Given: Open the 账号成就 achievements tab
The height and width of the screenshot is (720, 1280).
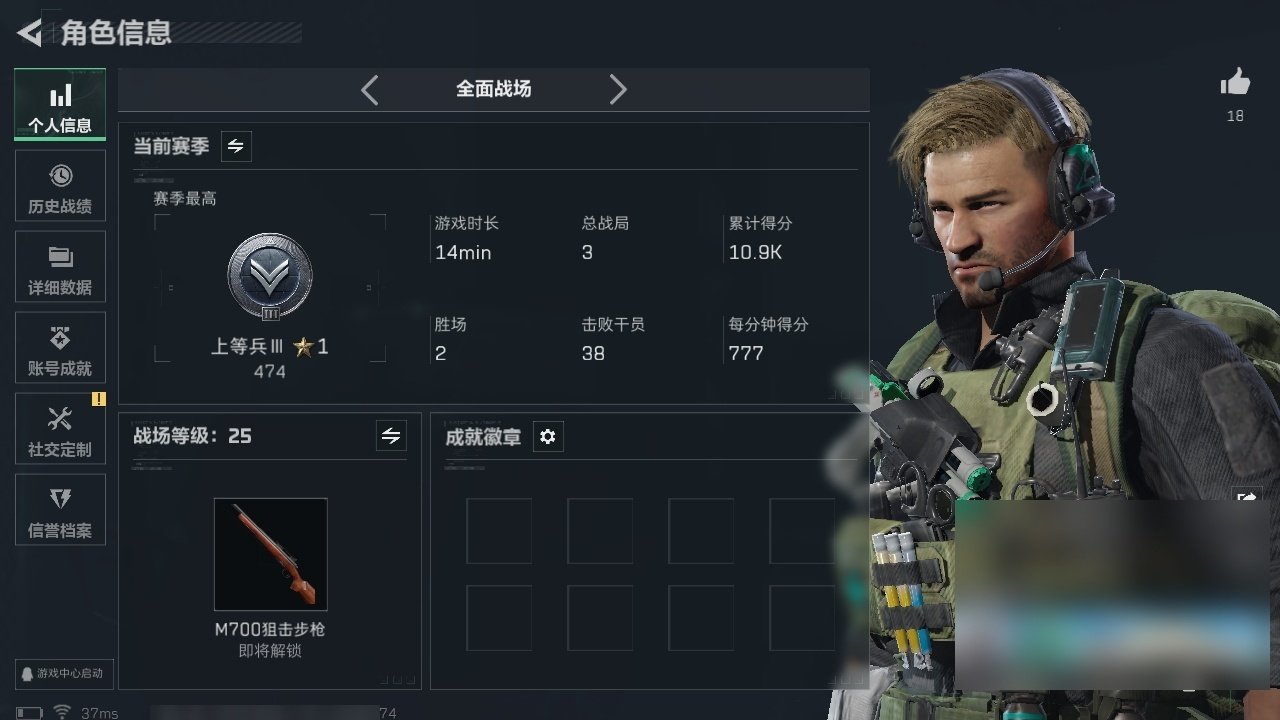Looking at the screenshot, I should pos(60,348).
